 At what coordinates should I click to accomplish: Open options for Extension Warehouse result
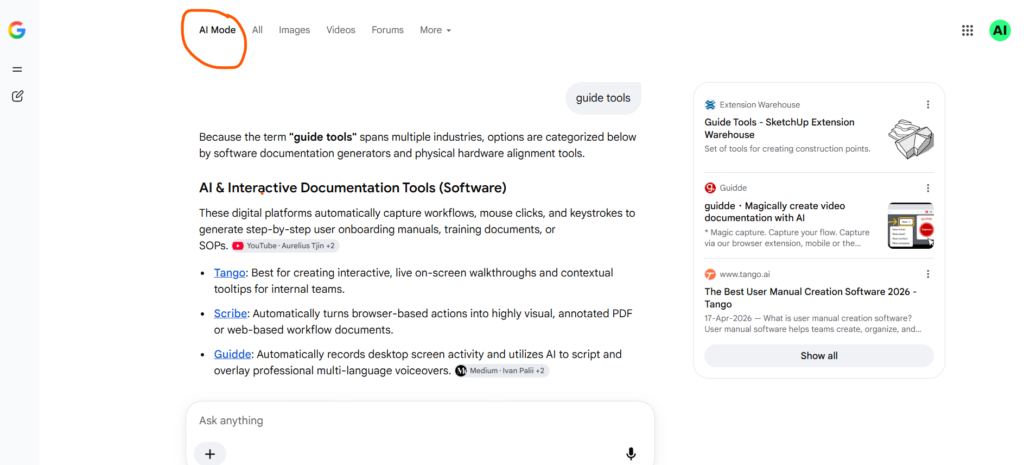point(927,104)
